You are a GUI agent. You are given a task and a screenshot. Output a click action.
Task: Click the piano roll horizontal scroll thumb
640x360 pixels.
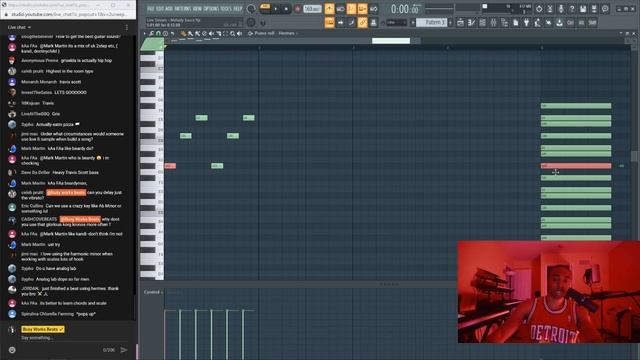[x=391, y=41]
